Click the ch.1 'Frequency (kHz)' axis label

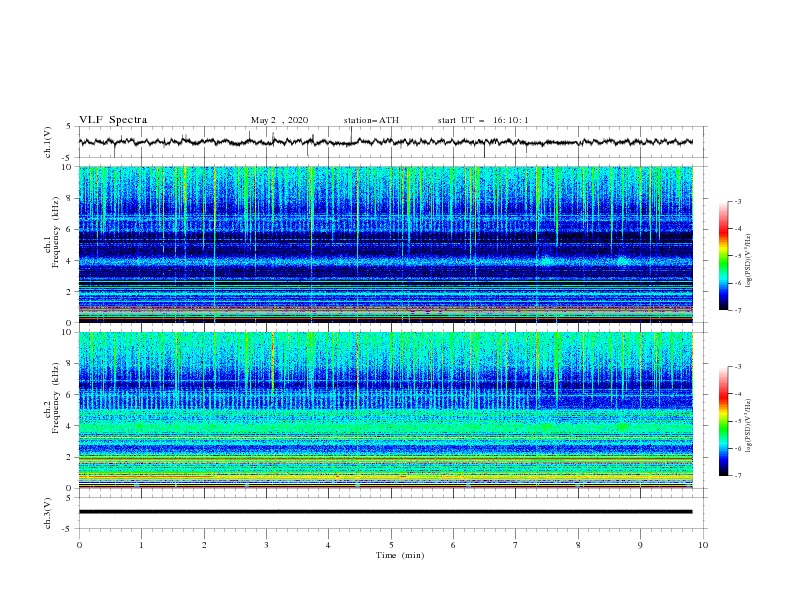click(x=56, y=233)
